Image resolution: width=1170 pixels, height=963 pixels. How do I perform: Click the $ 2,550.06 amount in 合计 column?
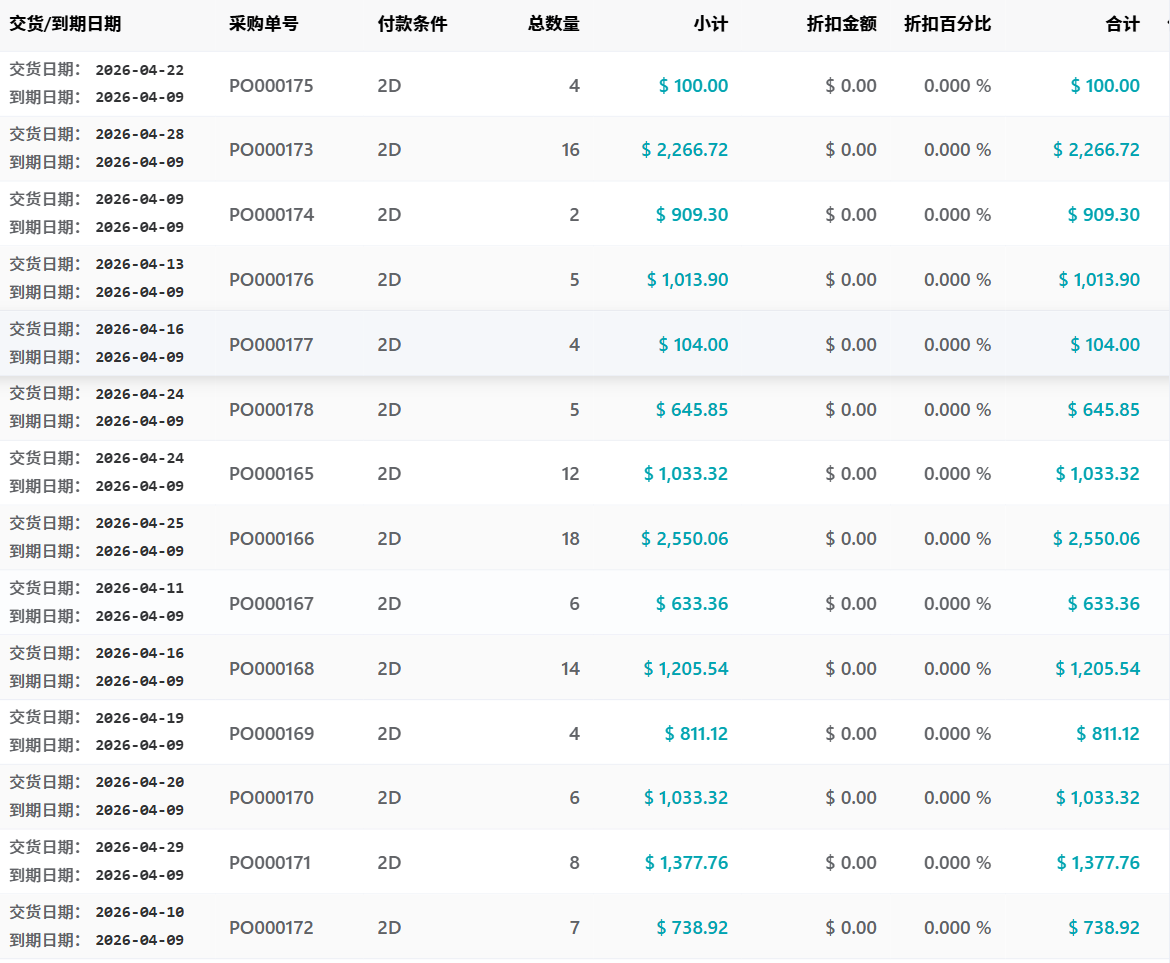coord(1096,539)
